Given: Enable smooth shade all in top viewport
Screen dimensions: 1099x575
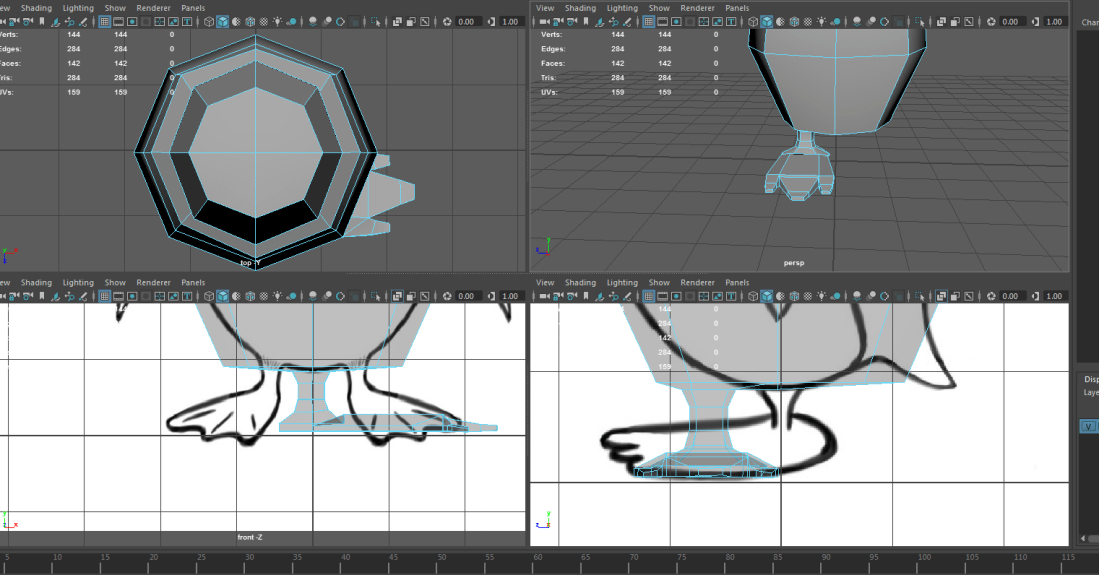Looking at the screenshot, I should (x=222, y=21).
